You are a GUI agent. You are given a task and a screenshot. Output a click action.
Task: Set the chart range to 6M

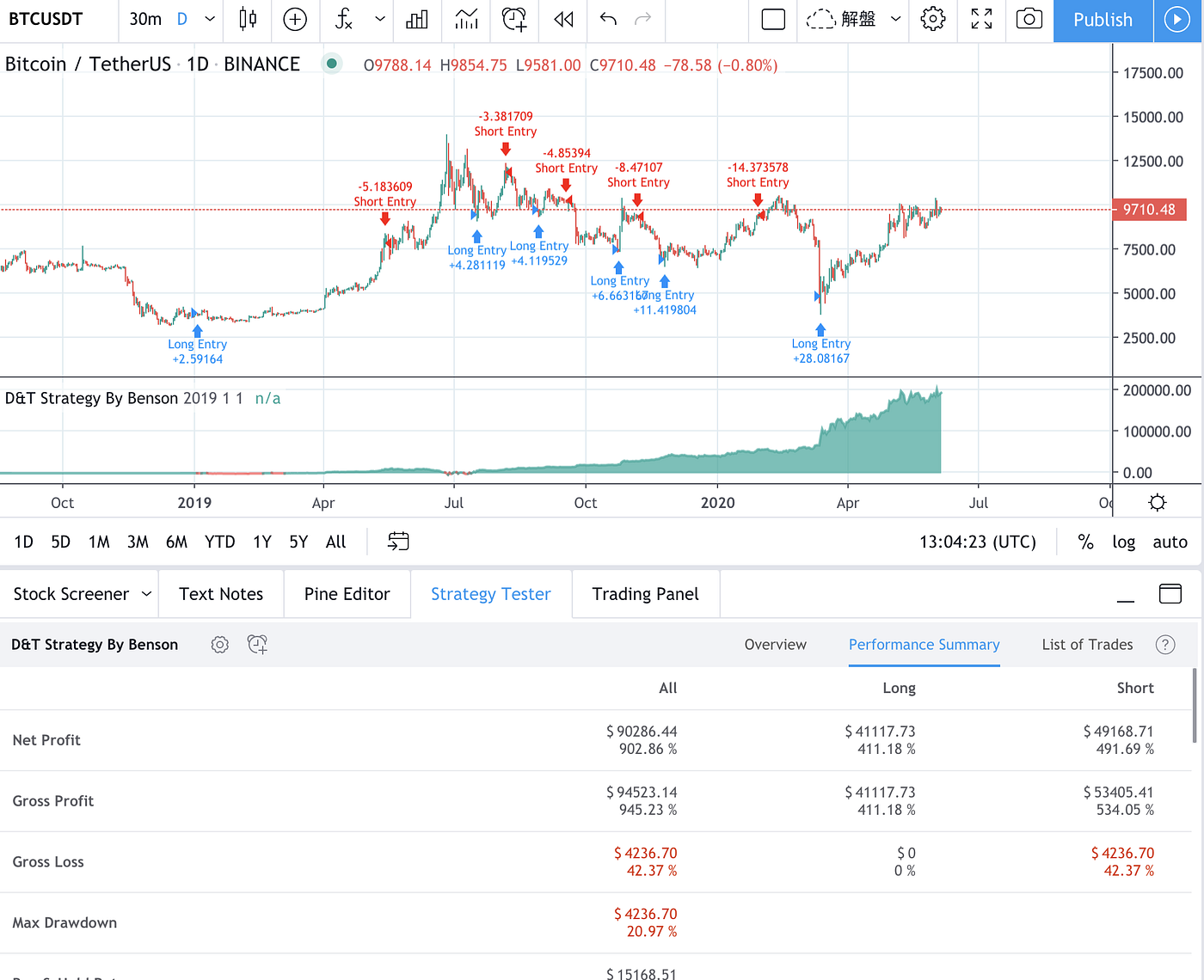(x=176, y=542)
